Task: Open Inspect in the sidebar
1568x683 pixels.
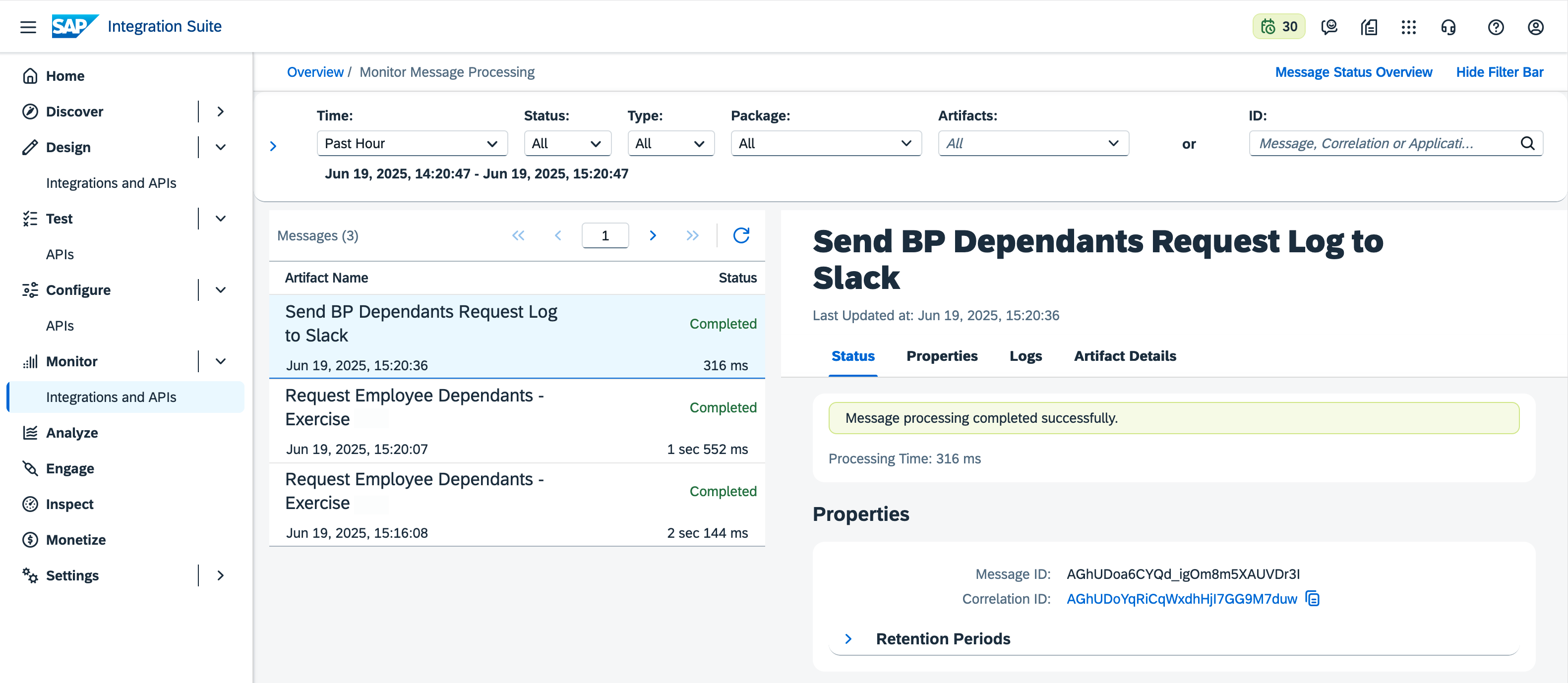Action: [x=69, y=504]
